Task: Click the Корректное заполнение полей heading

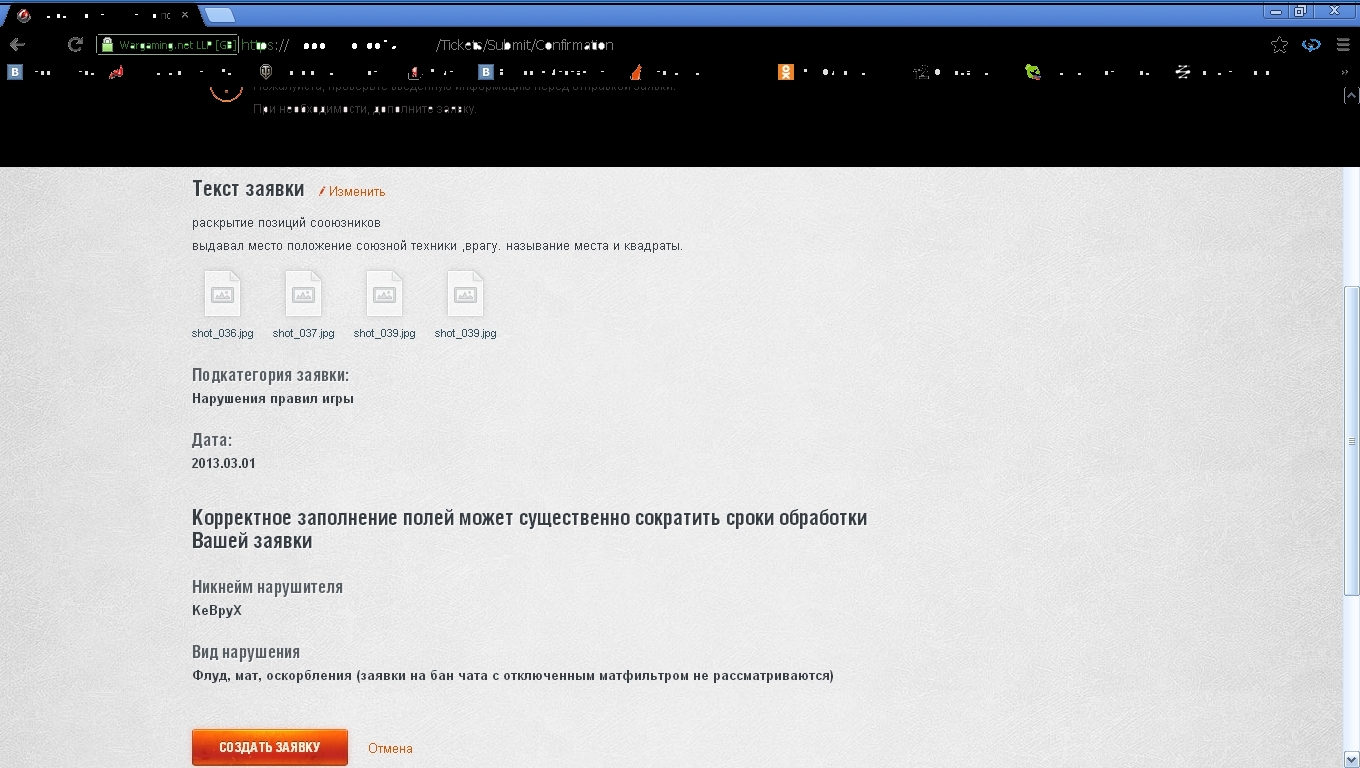Action: click(529, 529)
